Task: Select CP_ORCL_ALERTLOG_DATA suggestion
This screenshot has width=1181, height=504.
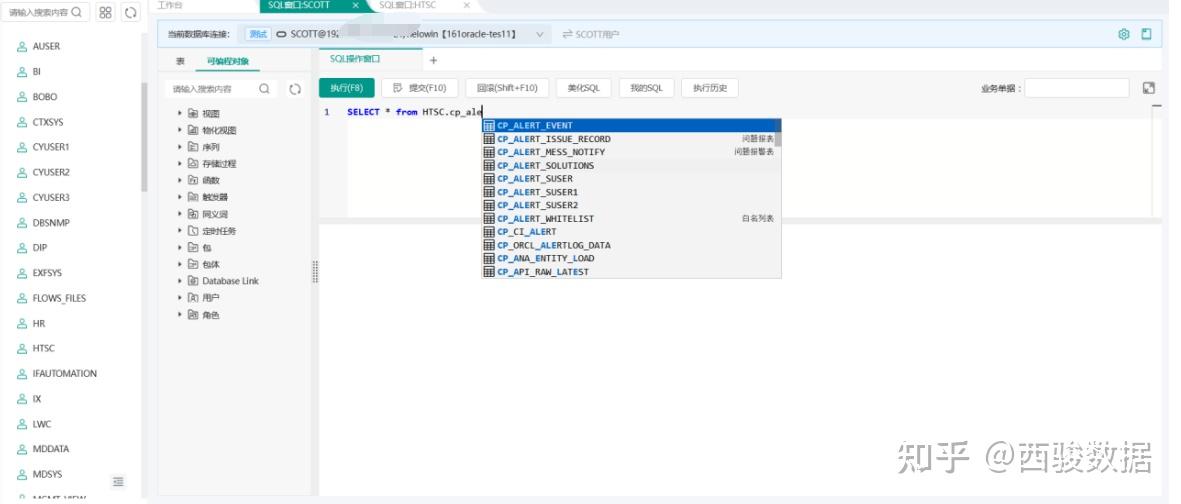Action: coord(629,246)
